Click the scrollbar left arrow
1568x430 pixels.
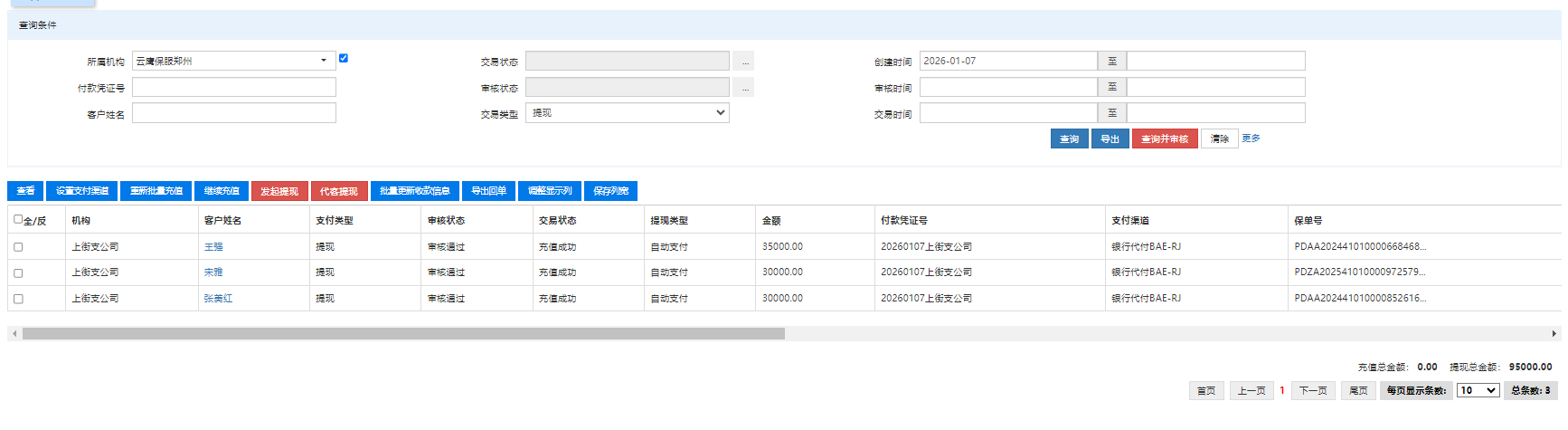(x=14, y=333)
